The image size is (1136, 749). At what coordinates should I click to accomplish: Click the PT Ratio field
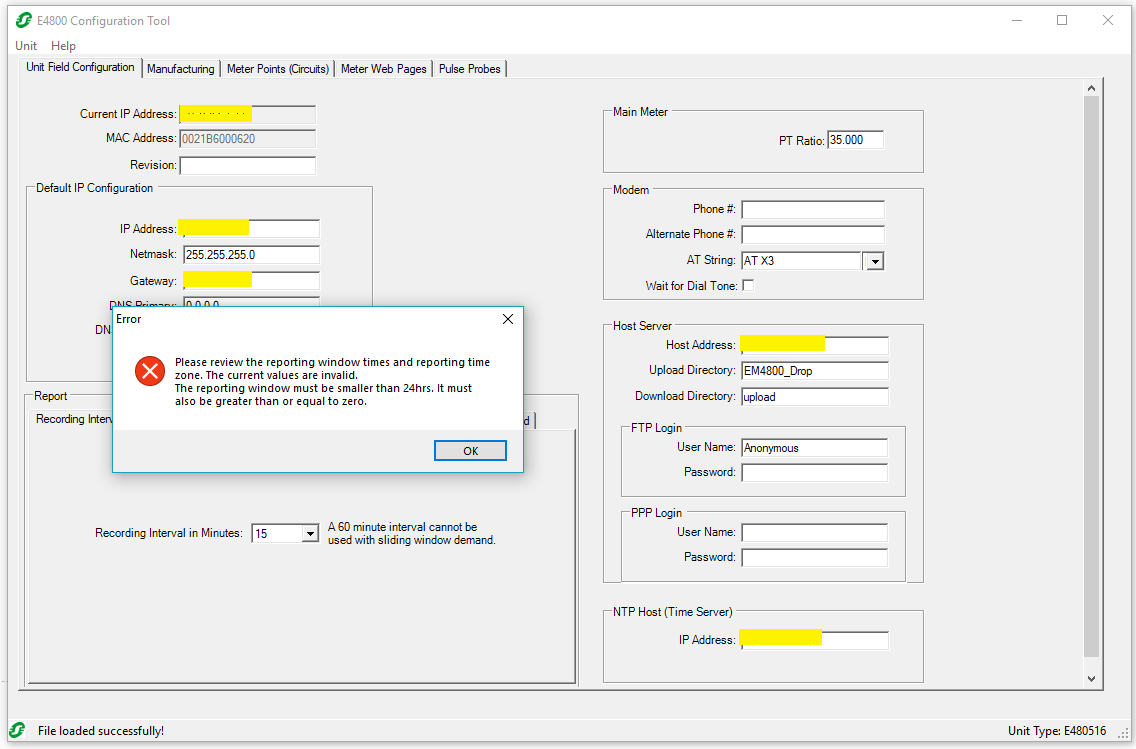point(856,140)
